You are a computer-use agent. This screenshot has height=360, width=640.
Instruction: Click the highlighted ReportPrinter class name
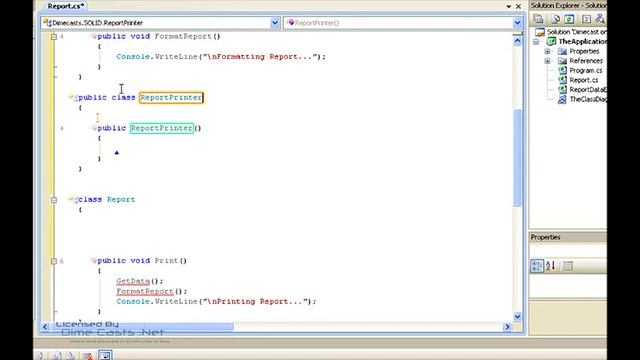pos(171,98)
